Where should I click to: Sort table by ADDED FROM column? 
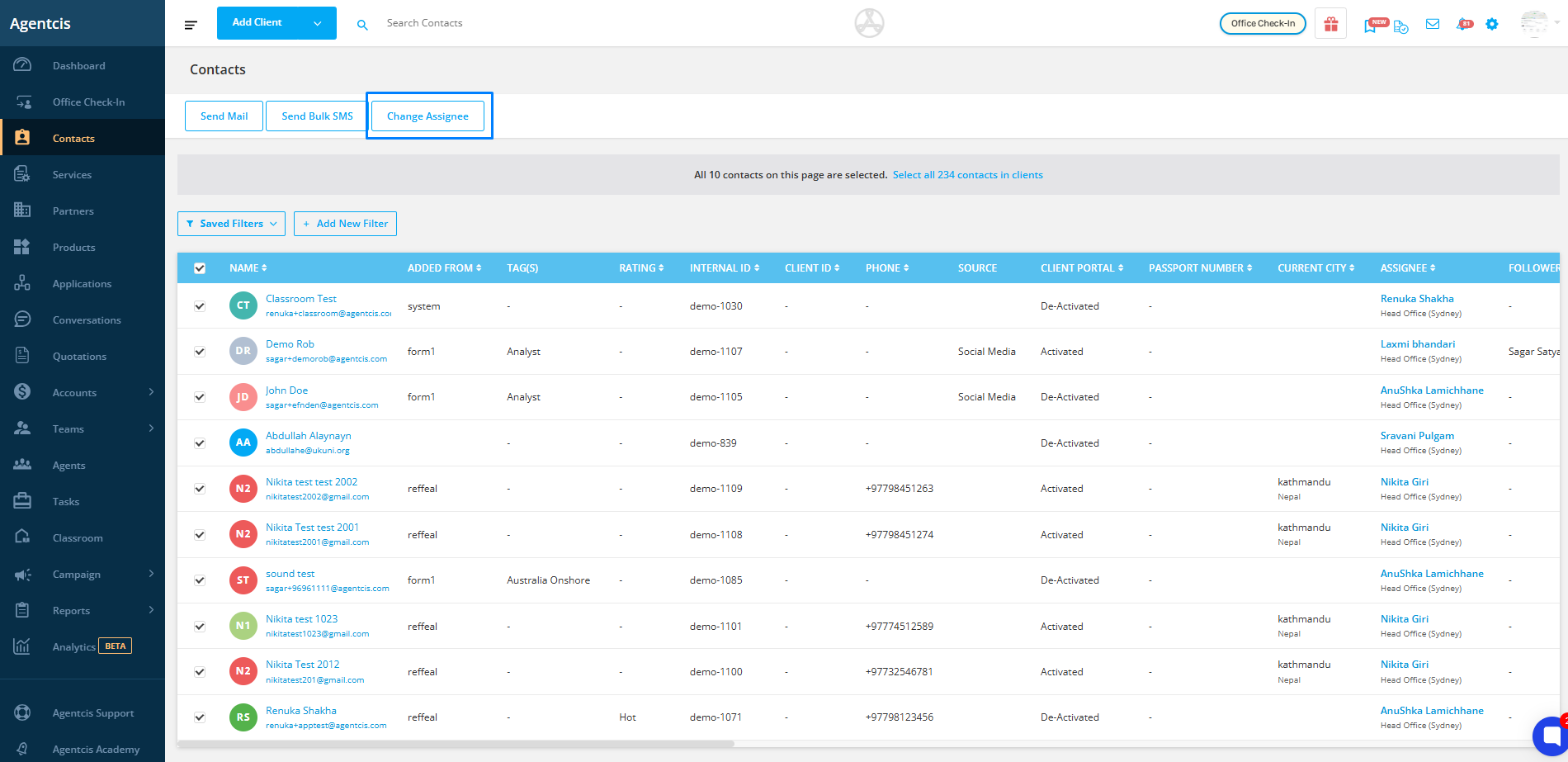444,268
